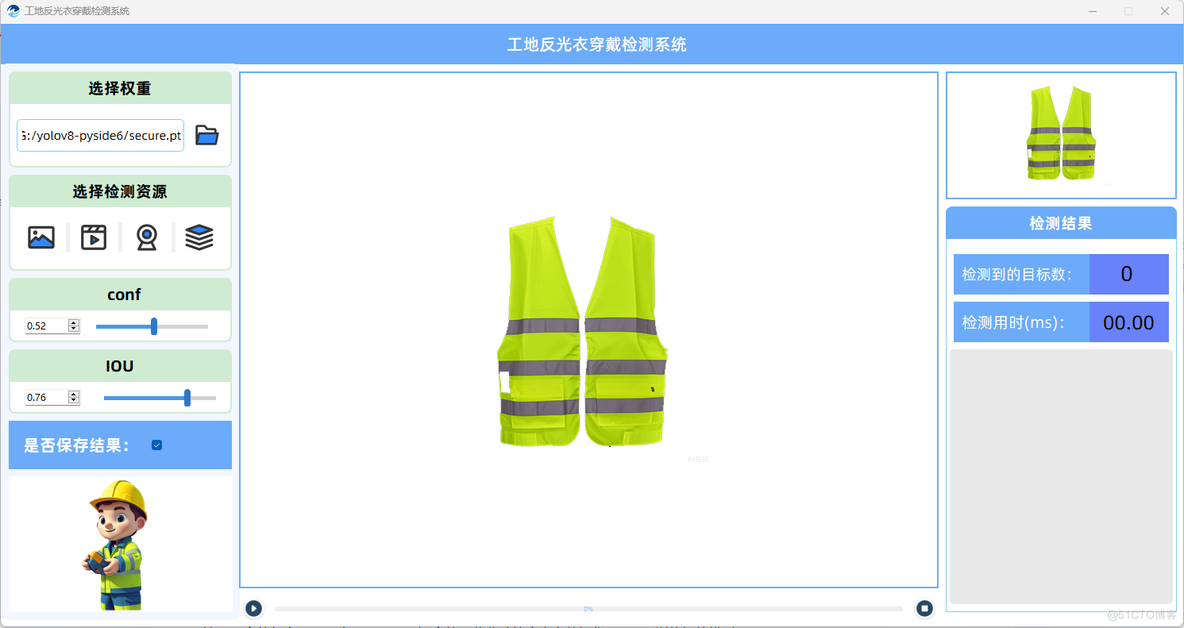
Task: Click the conf value spin box
Action: tap(52, 325)
